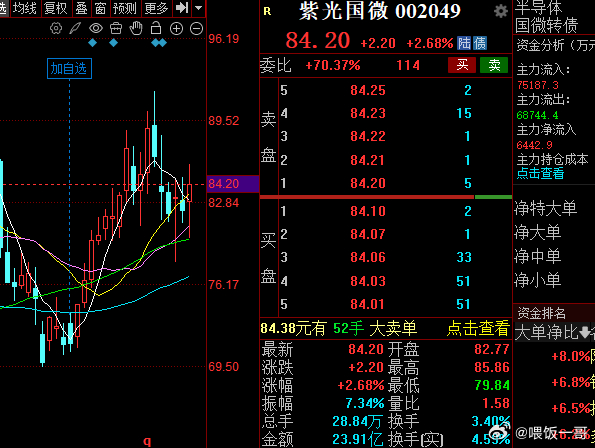The width and height of the screenshot is (595, 448).
Task: Zoom out with the minus icon
Action: coord(196,29)
